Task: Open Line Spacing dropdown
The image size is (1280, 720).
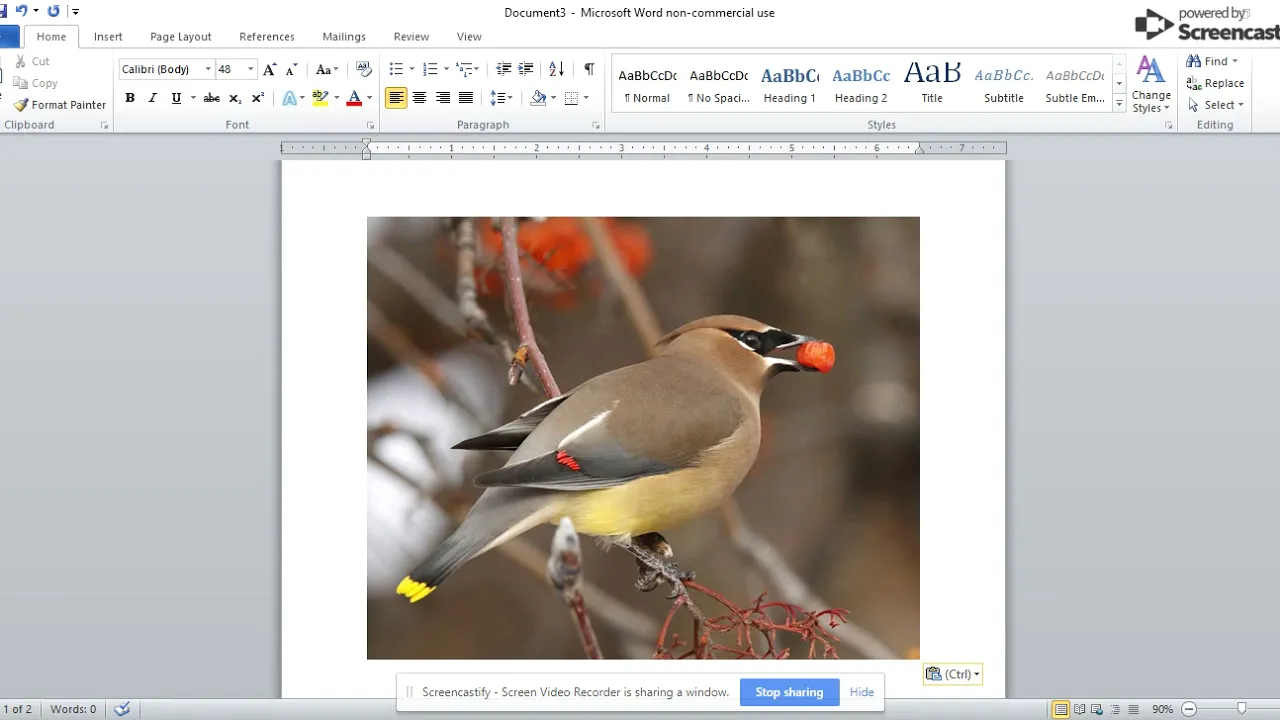Action: tap(501, 98)
